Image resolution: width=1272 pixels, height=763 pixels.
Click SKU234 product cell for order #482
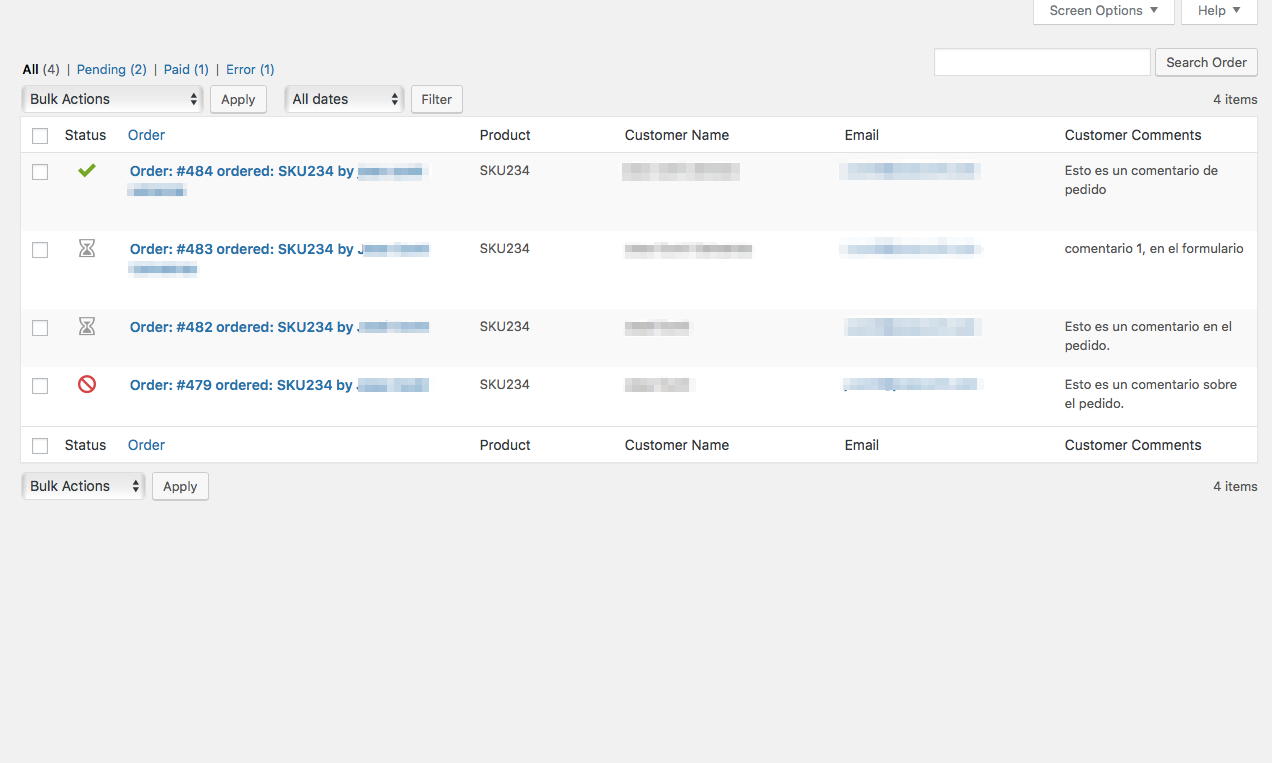[505, 327]
